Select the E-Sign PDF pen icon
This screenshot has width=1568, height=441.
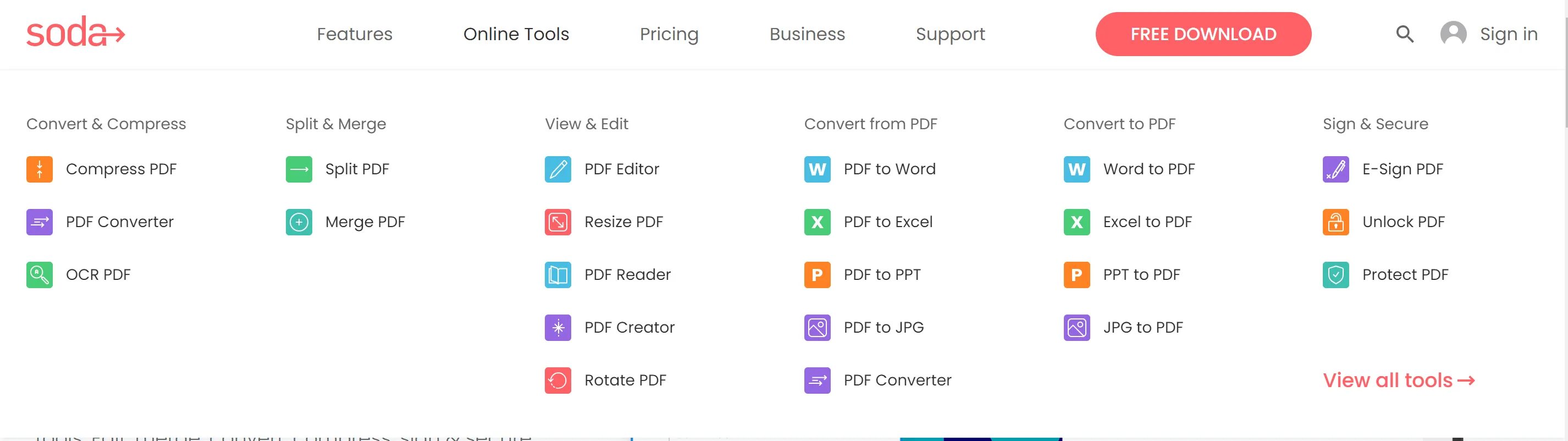[x=1335, y=169]
